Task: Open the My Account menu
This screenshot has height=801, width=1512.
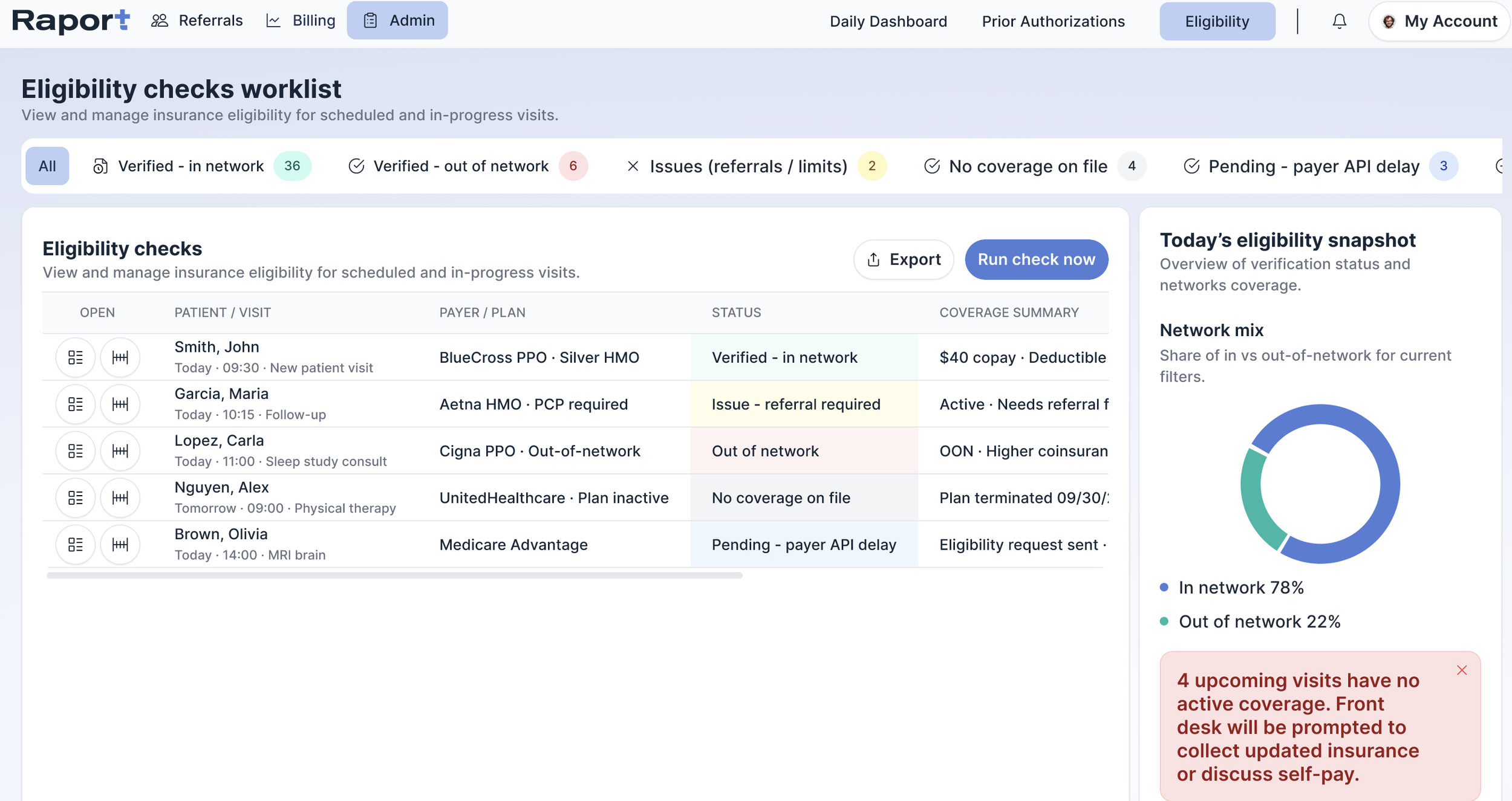Action: point(1439,22)
